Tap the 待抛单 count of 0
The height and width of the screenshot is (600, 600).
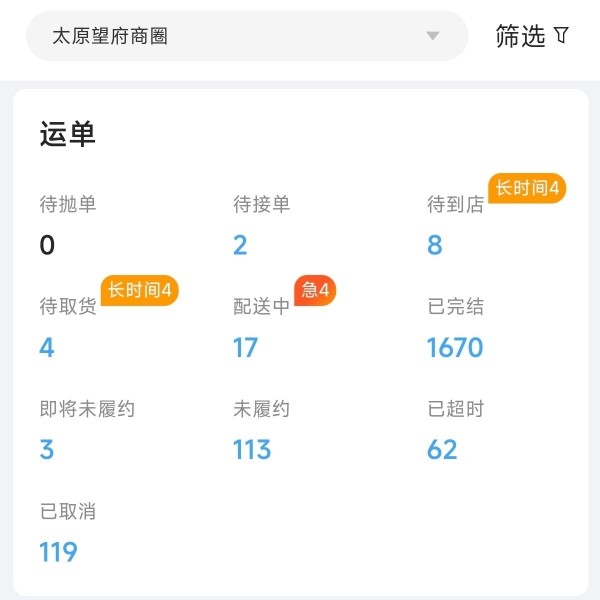click(x=47, y=245)
